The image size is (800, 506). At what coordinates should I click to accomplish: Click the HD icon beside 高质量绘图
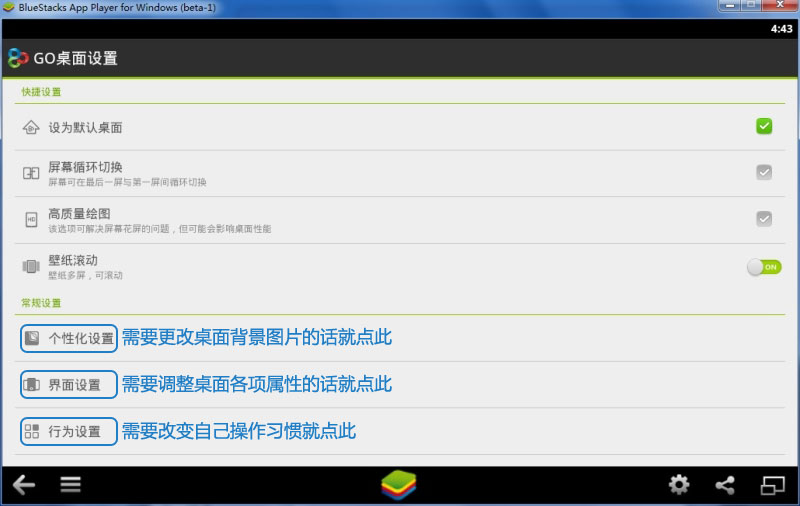coord(31,220)
